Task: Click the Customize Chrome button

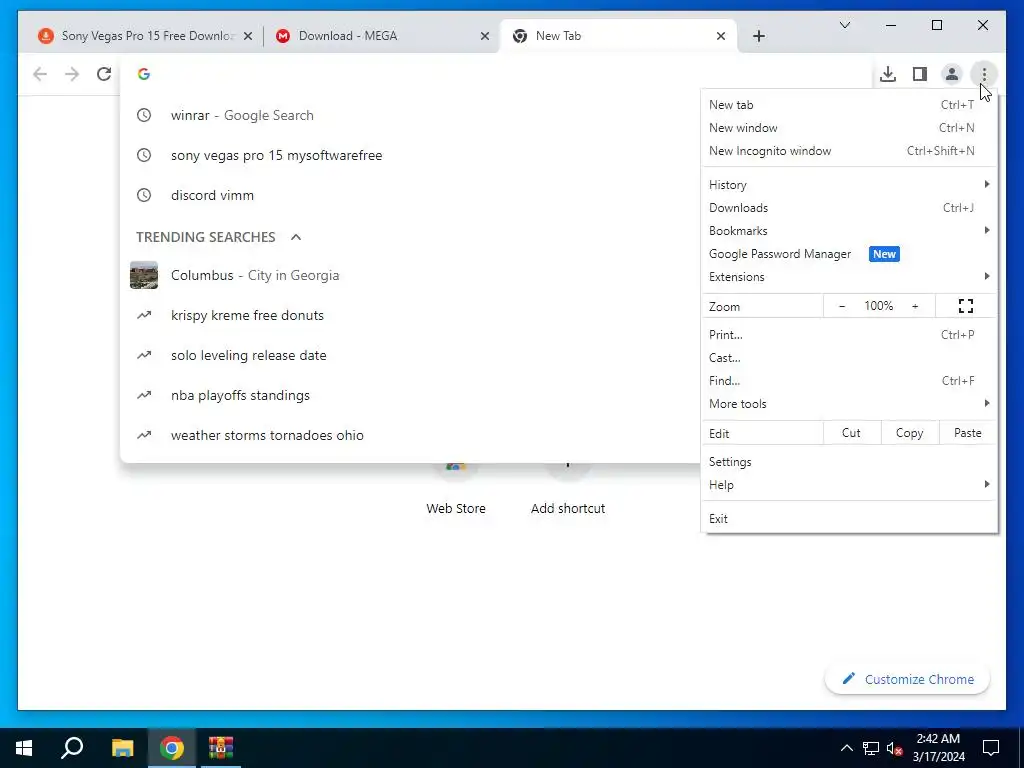Action: coord(907,679)
